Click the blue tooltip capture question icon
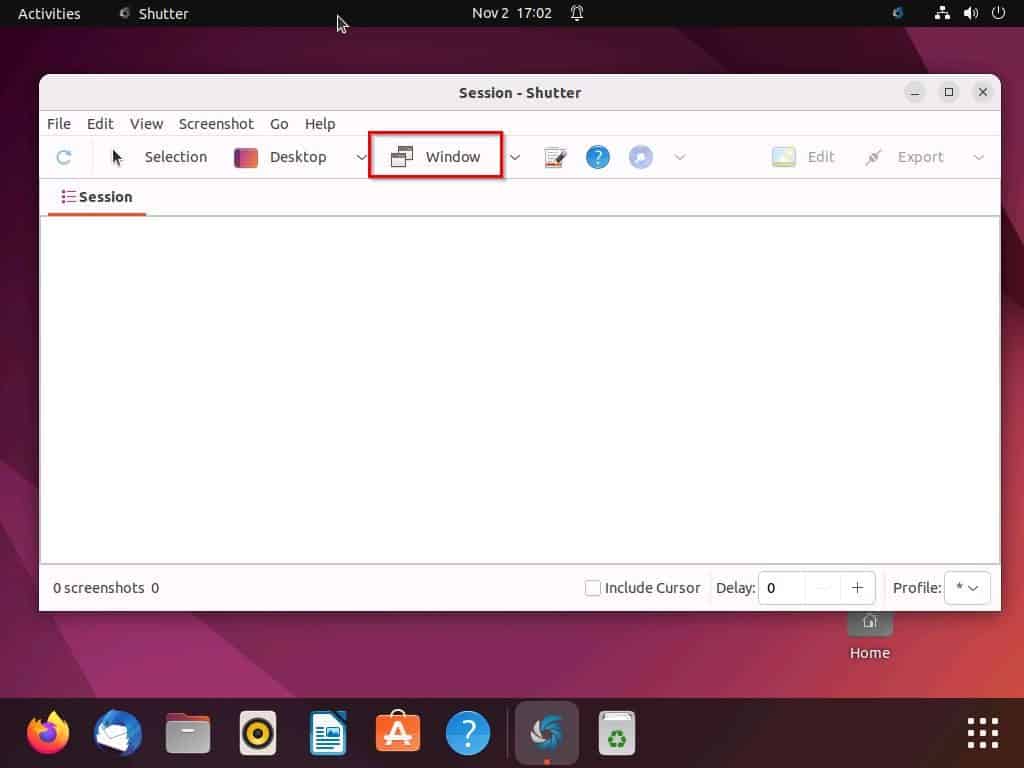Screen dimensions: 1024x768 pyautogui.click(x=598, y=157)
